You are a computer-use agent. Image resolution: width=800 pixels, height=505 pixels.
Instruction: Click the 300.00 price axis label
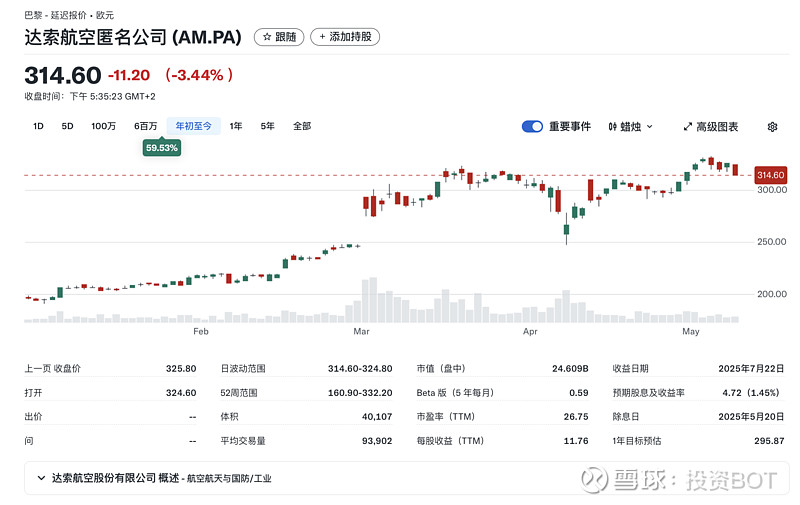[771, 190]
